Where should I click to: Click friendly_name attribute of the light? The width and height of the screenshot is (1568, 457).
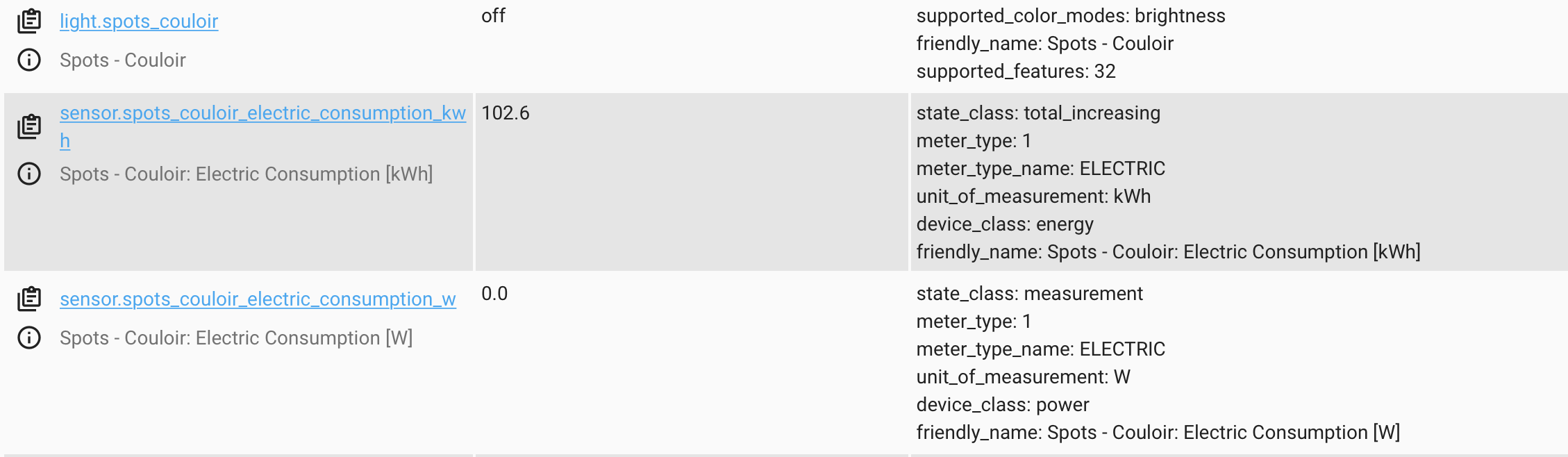[1045, 43]
